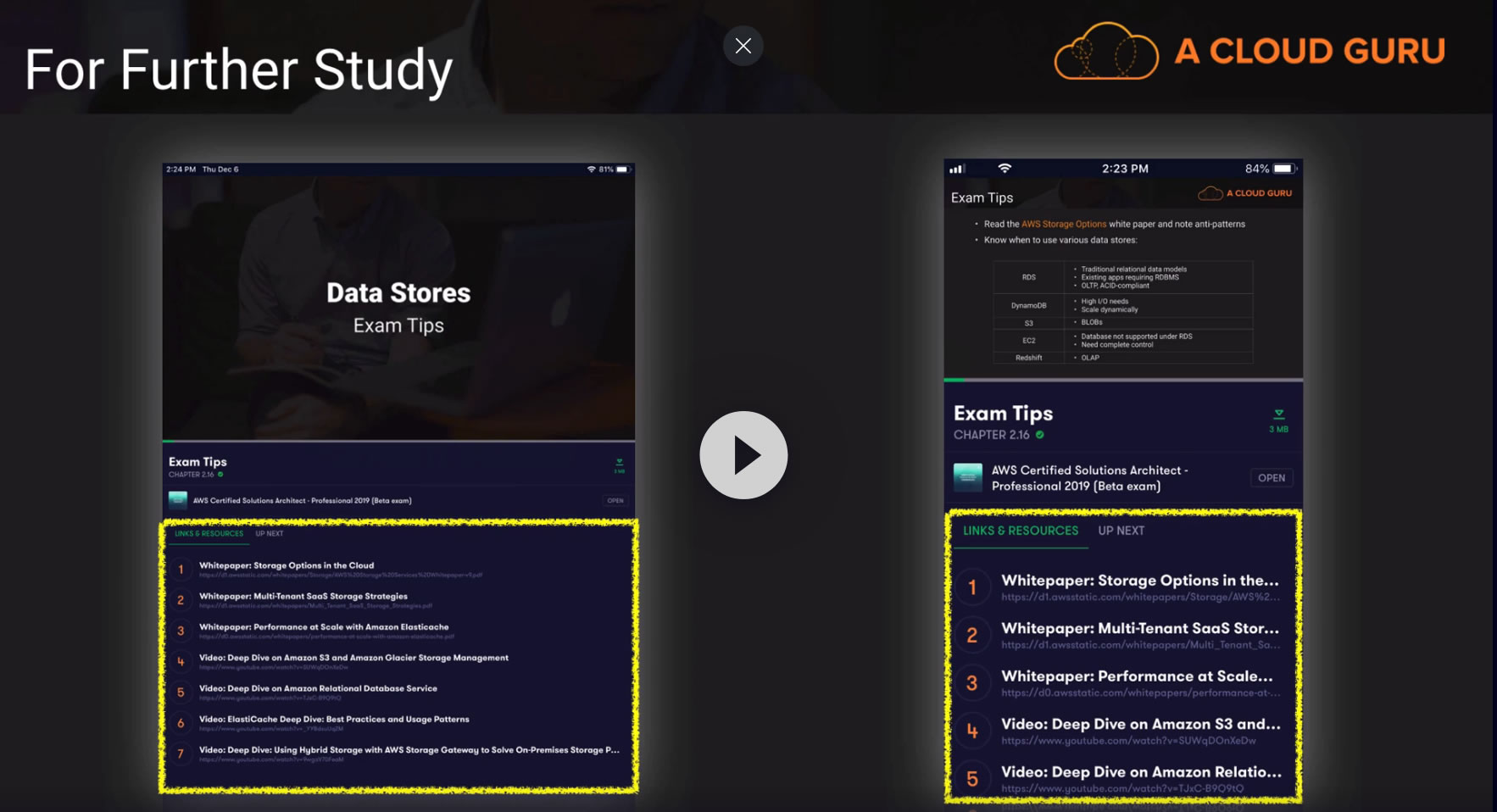This screenshot has height=812, width=1497.
Task: Select tablet course title "AWS Certified Solutions Architect"
Action: point(302,501)
